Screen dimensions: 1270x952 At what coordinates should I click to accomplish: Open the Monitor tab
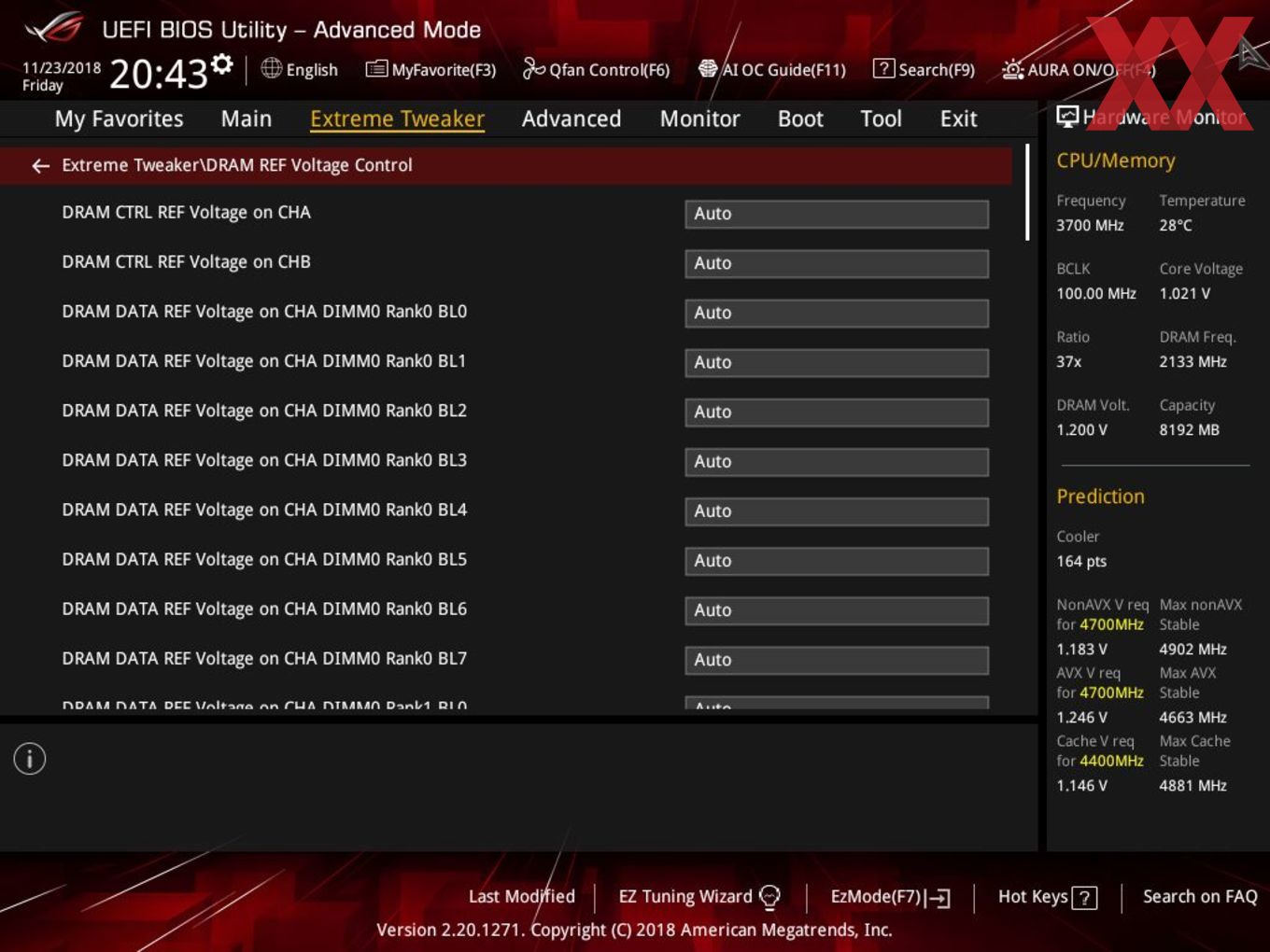tap(699, 119)
